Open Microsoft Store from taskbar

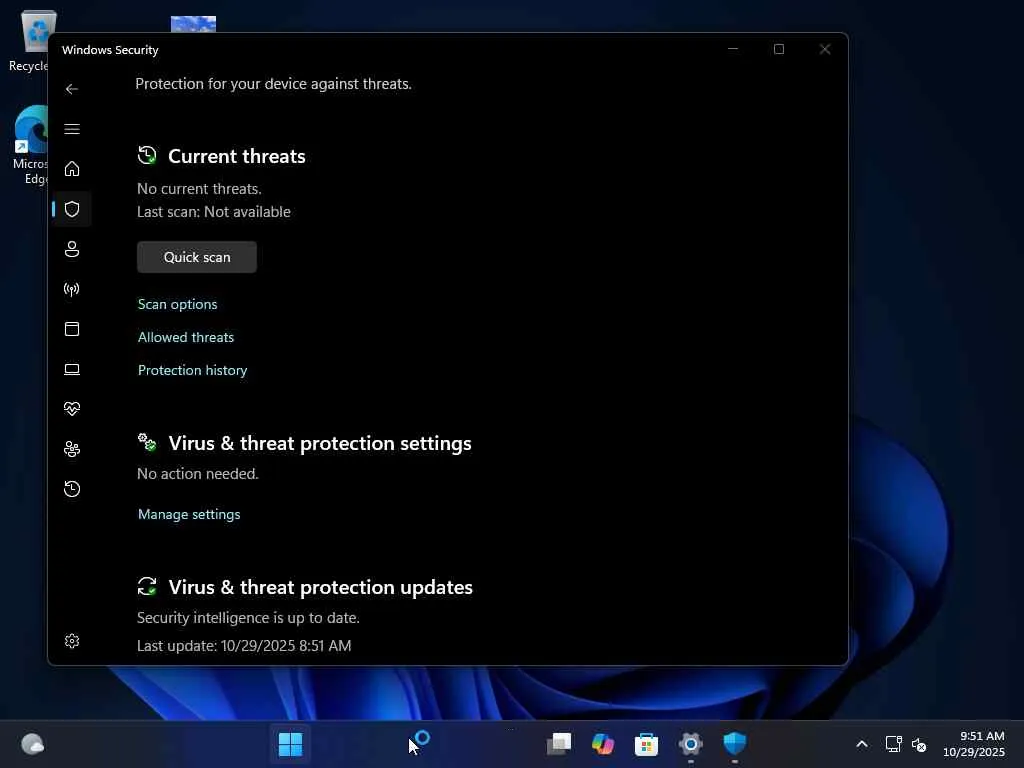point(646,744)
